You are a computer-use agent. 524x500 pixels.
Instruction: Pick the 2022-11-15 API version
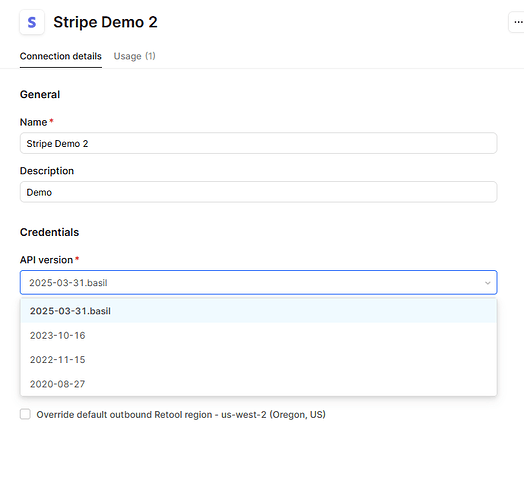(x=258, y=360)
